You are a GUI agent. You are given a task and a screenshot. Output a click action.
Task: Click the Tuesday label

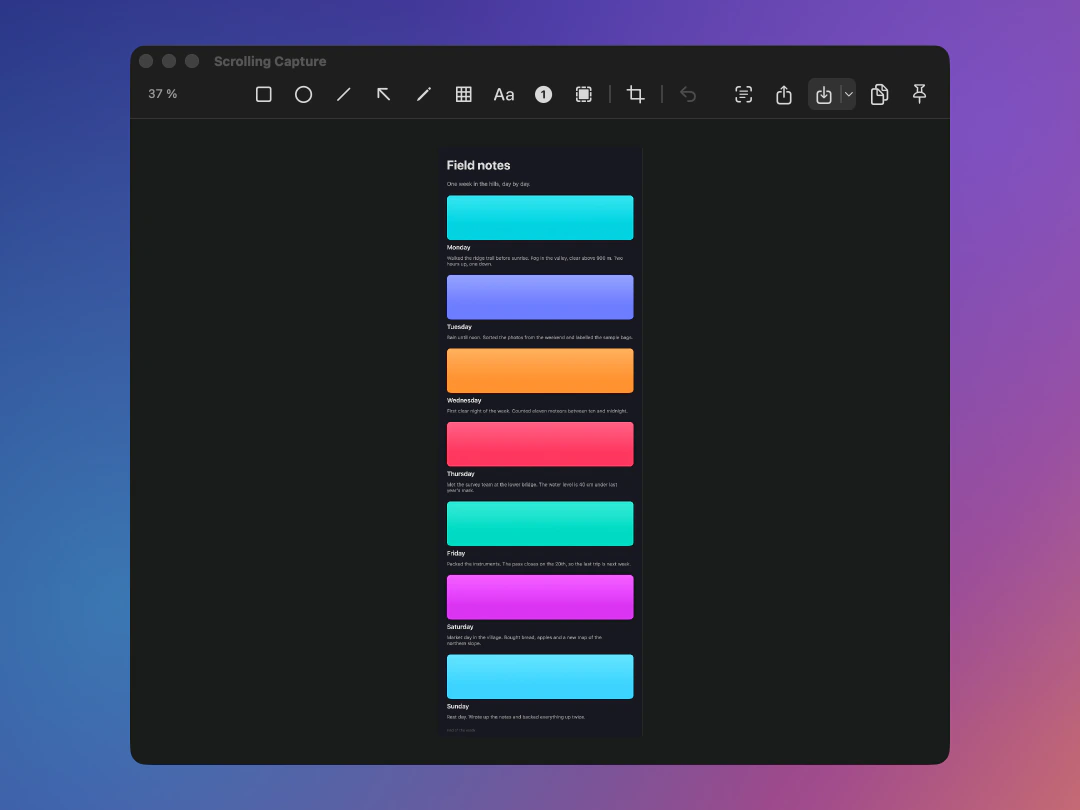459,326
